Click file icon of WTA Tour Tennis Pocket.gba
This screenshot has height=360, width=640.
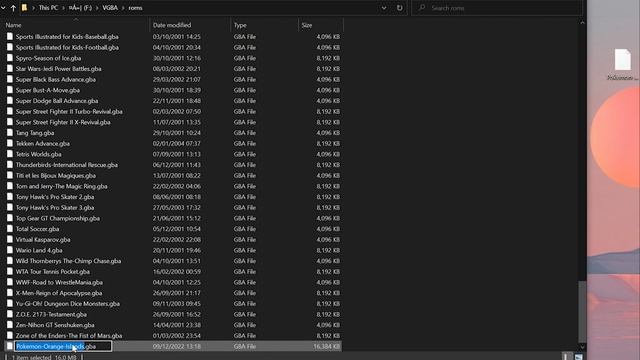pyautogui.click(x=10, y=271)
